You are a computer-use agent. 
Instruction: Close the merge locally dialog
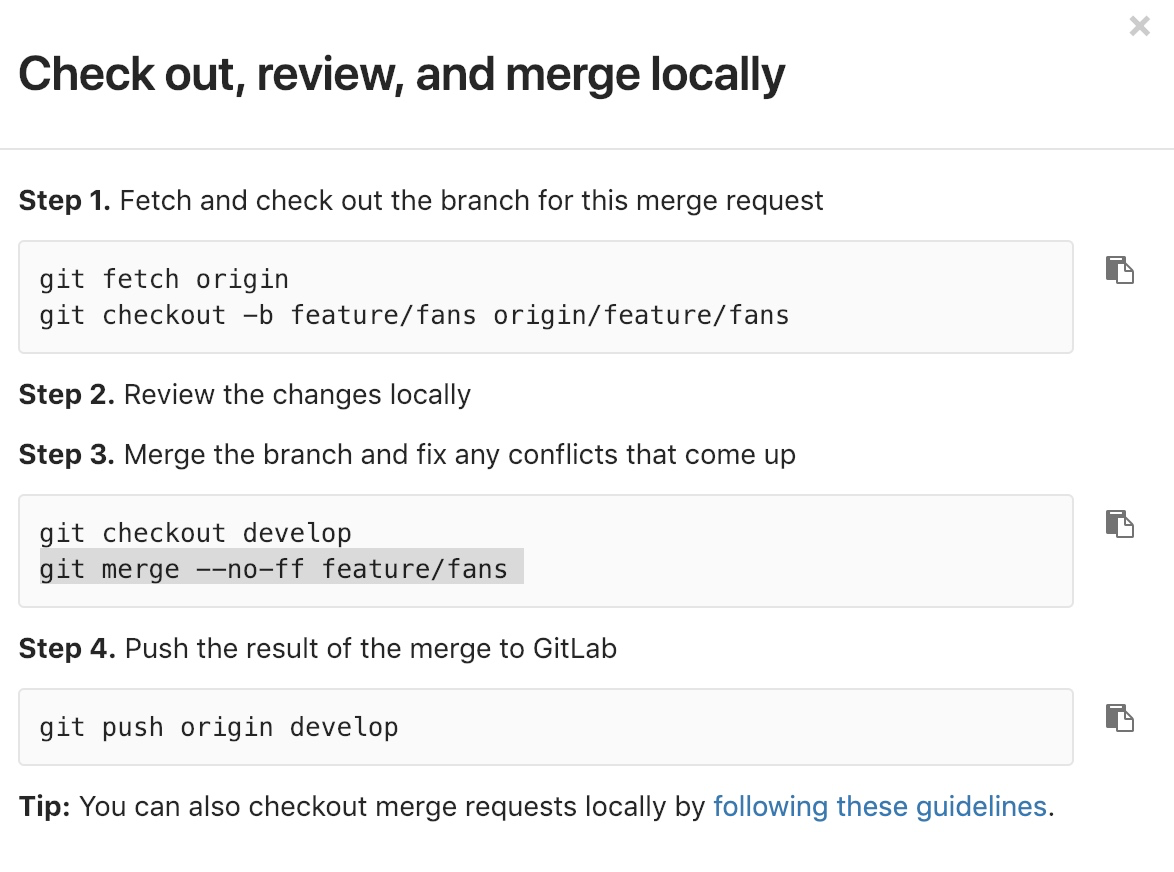(1139, 27)
